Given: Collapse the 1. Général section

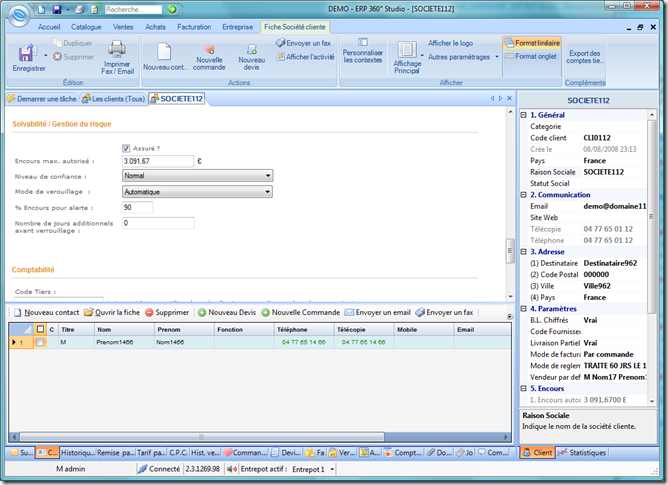Looking at the screenshot, I should [524, 115].
